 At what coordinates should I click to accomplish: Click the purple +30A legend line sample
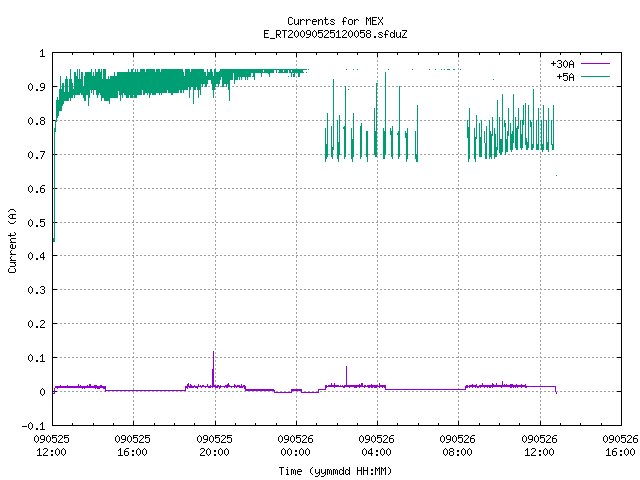[x=595, y=64]
